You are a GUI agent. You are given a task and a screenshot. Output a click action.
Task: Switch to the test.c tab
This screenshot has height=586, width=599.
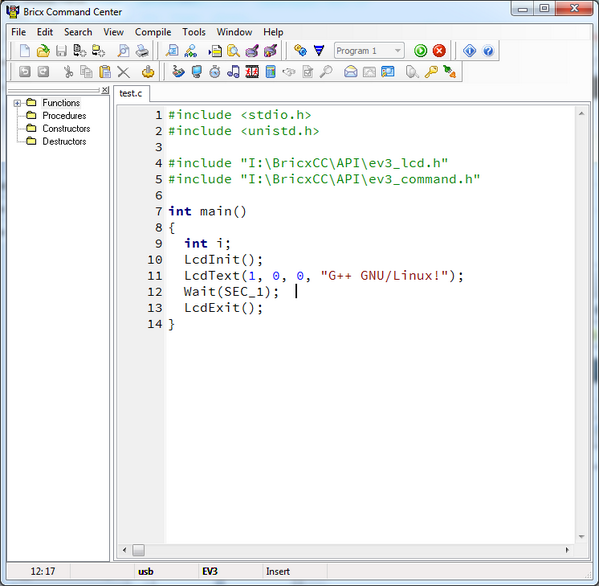(131, 94)
